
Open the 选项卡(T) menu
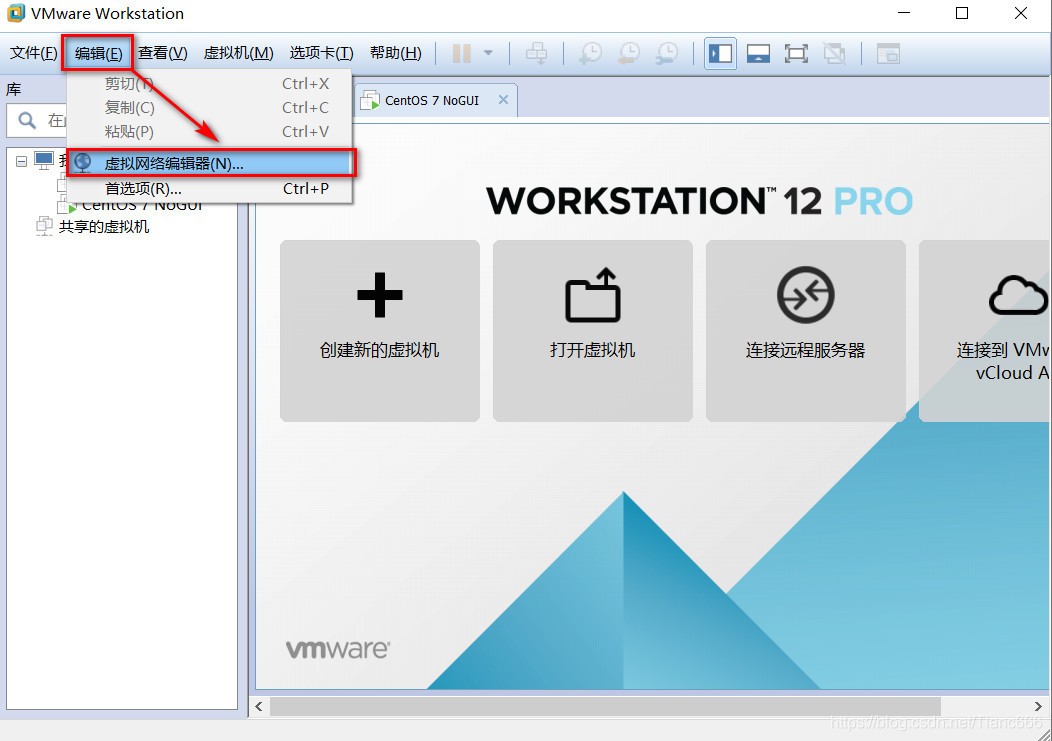321,53
